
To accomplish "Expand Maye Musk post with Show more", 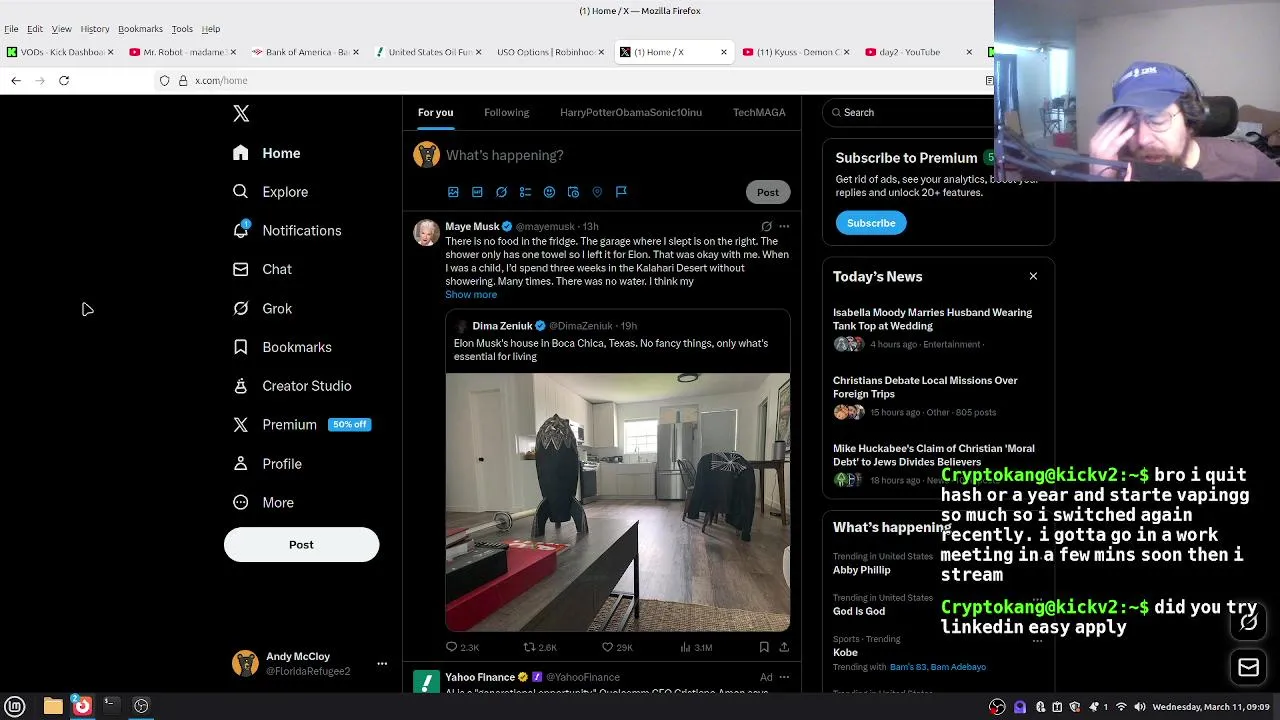I will click(x=471, y=295).
